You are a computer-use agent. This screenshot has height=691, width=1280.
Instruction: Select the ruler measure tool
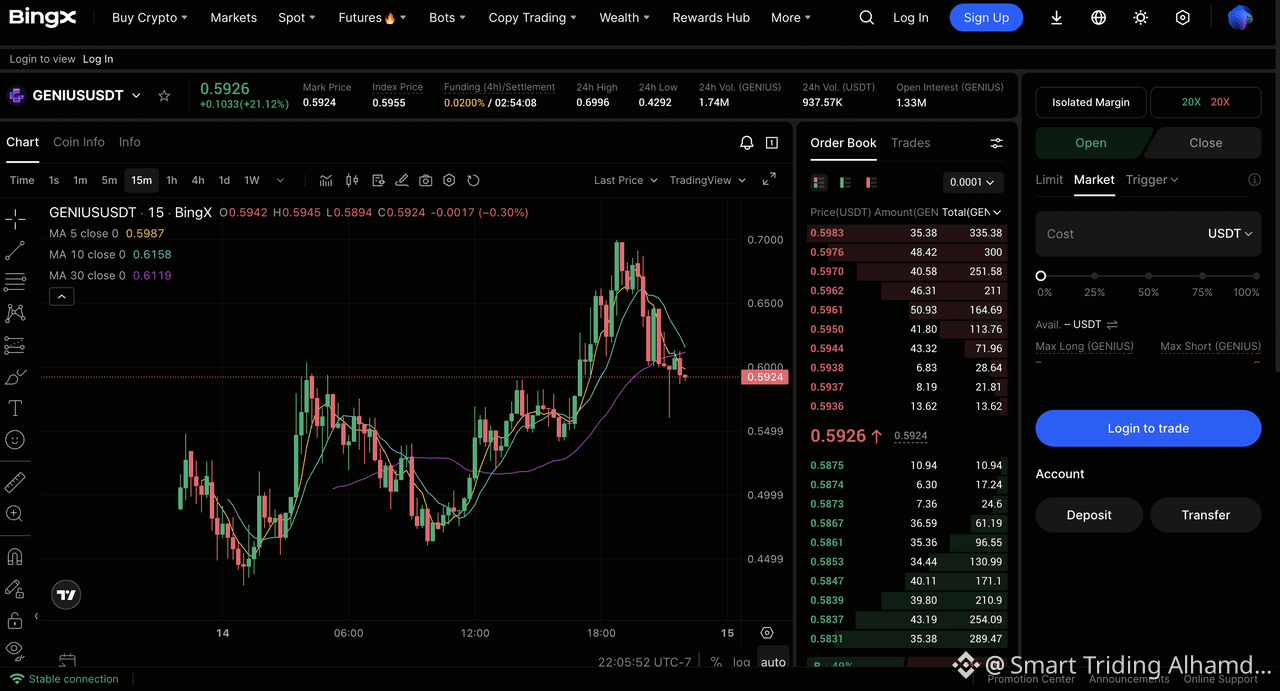pos(15,483)
